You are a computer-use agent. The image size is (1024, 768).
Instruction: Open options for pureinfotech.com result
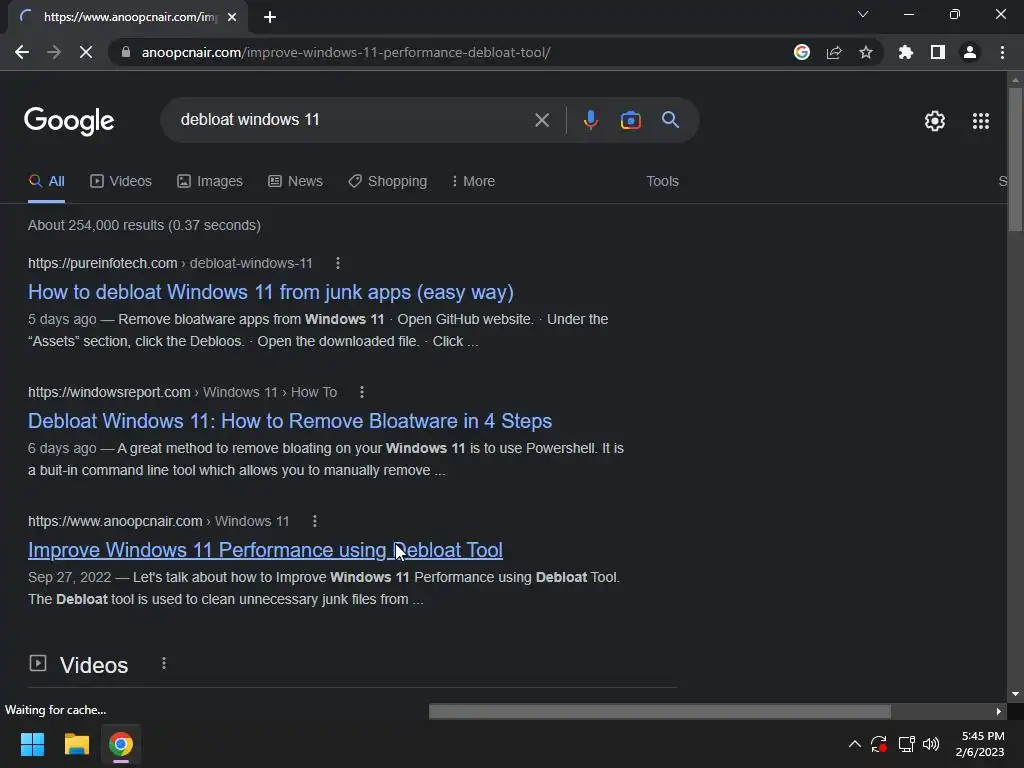click(x=338, y=263)
